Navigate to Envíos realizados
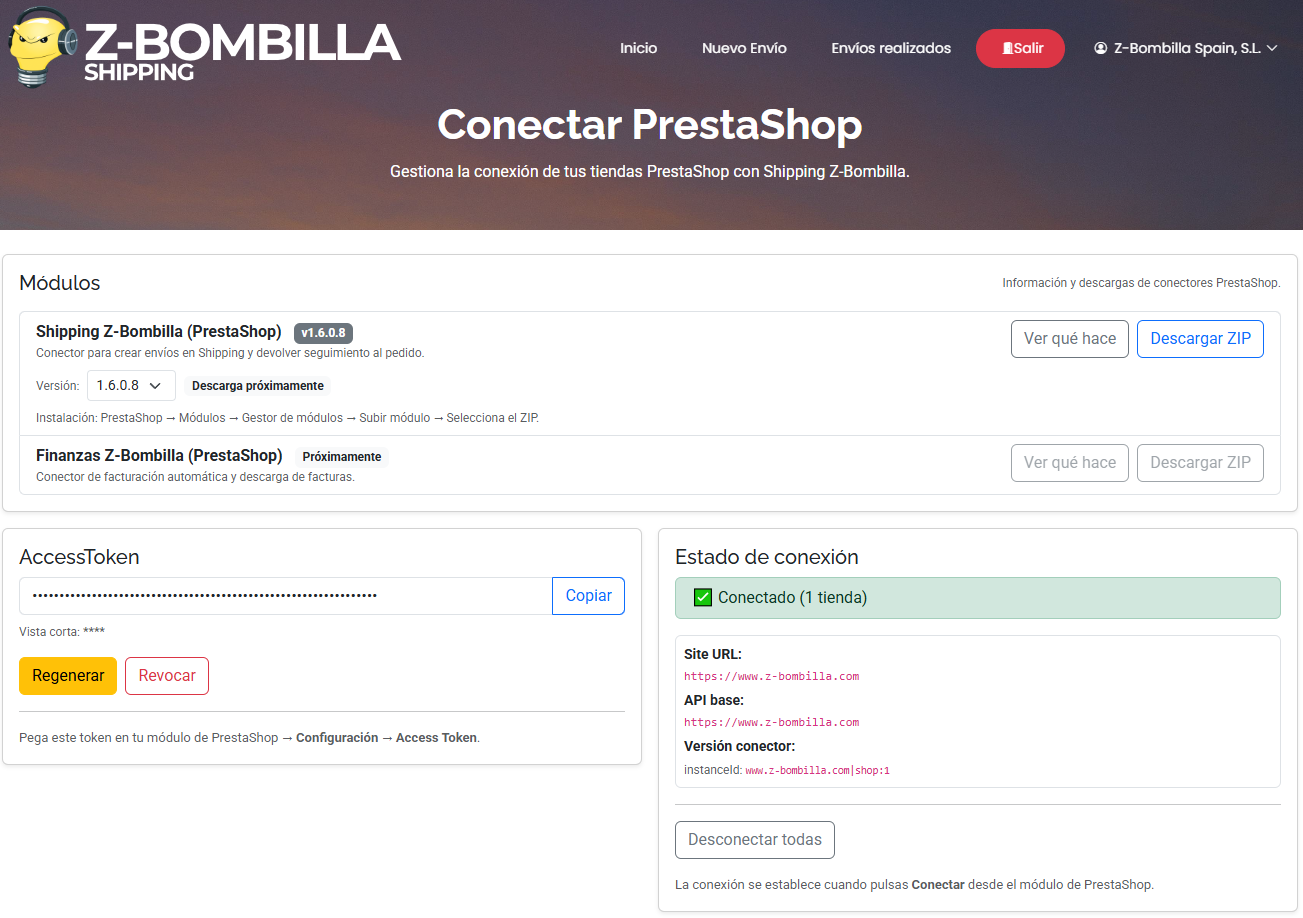1303x918 pixels. coord(891,48)
